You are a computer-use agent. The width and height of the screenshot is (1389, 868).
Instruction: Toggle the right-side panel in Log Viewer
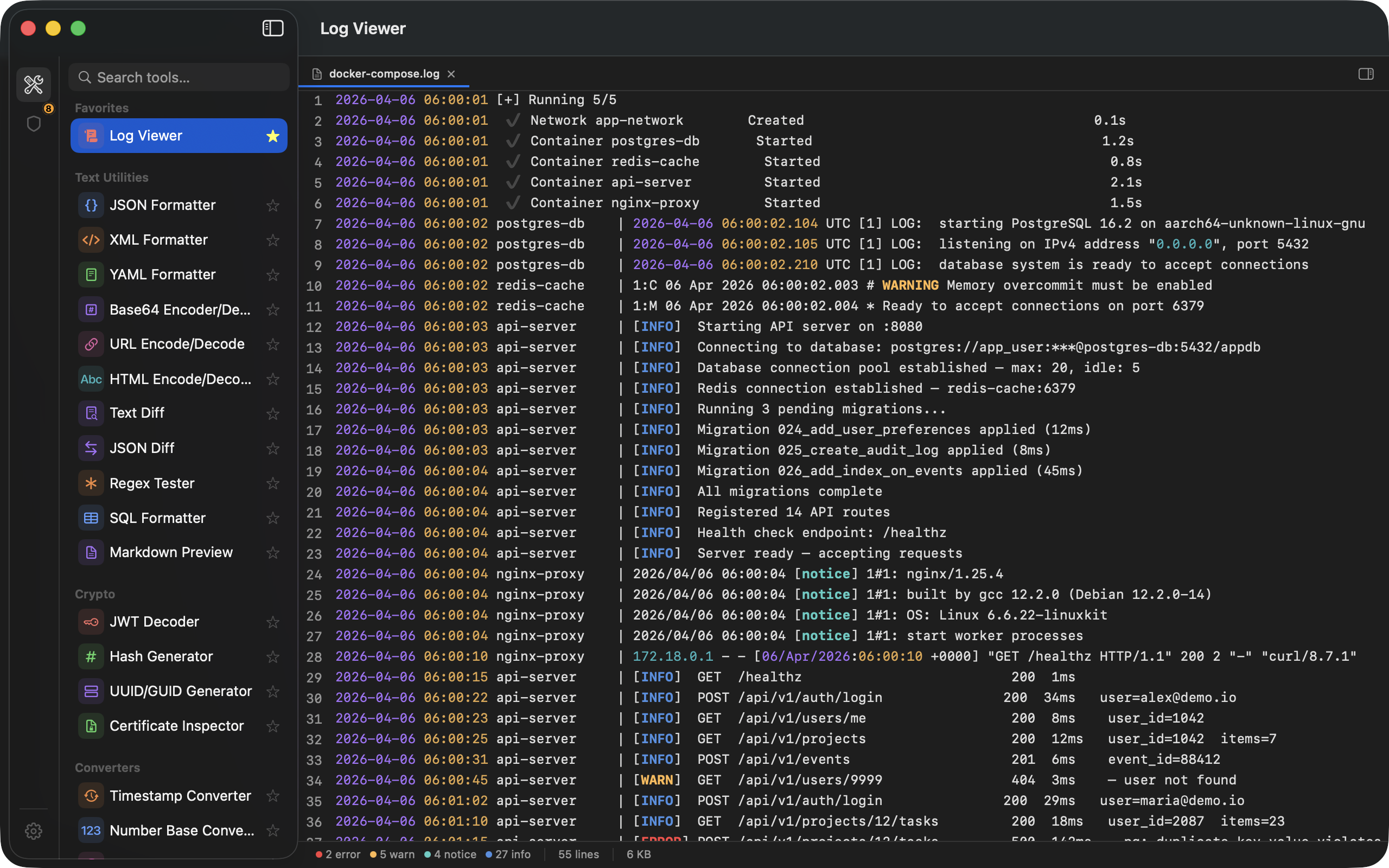[x=1366, y=74]
